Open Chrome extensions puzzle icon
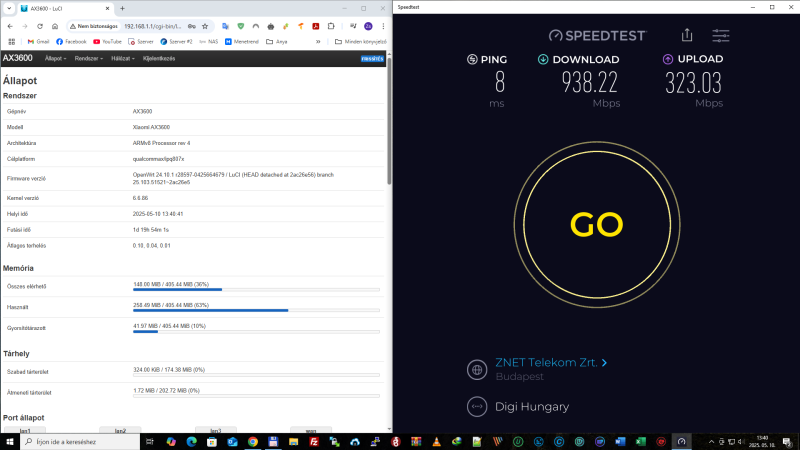The width and height of the screenshot is (800, 450). (331, 27)
